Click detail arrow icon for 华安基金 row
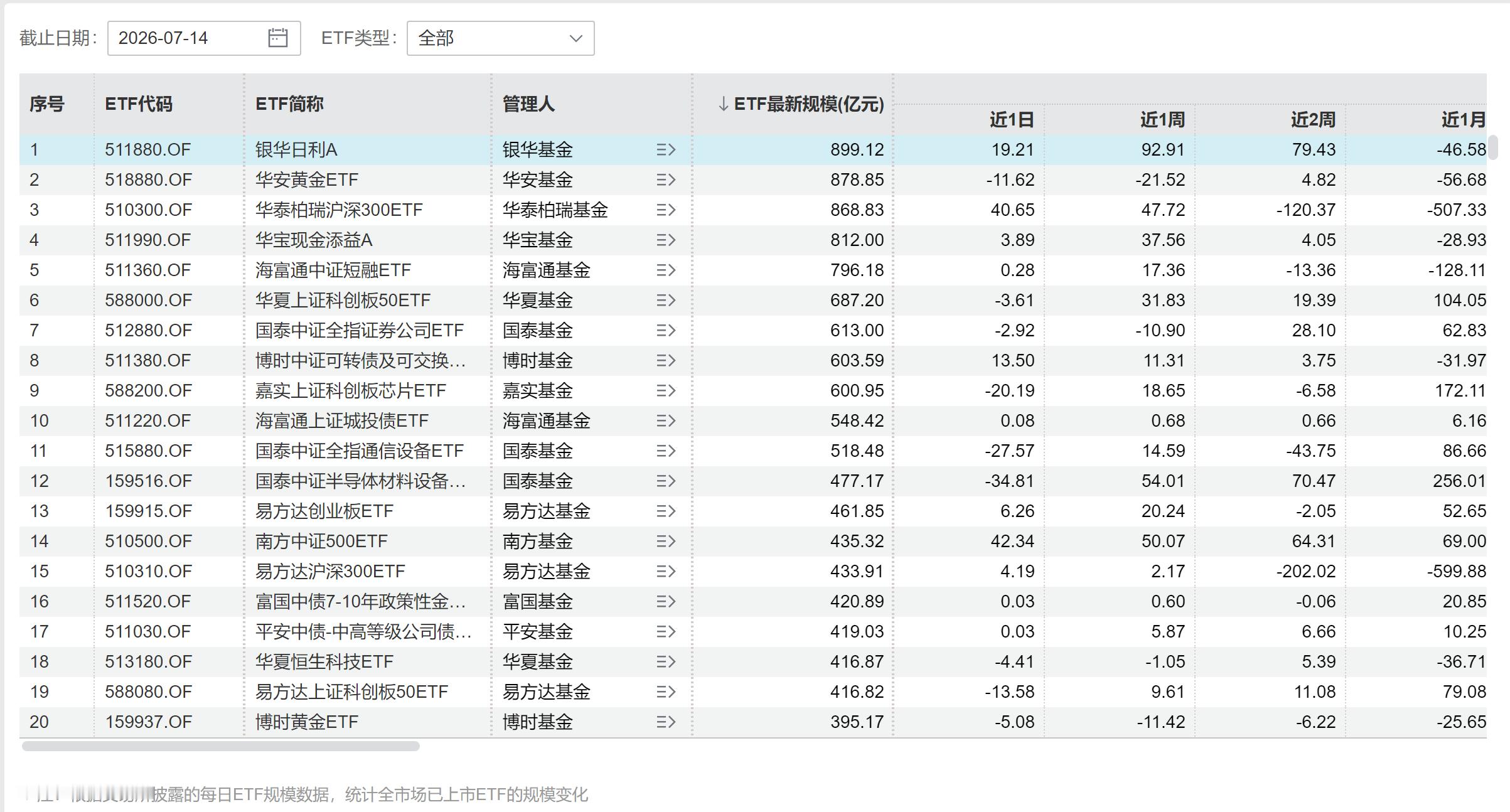 click(666, 179)
